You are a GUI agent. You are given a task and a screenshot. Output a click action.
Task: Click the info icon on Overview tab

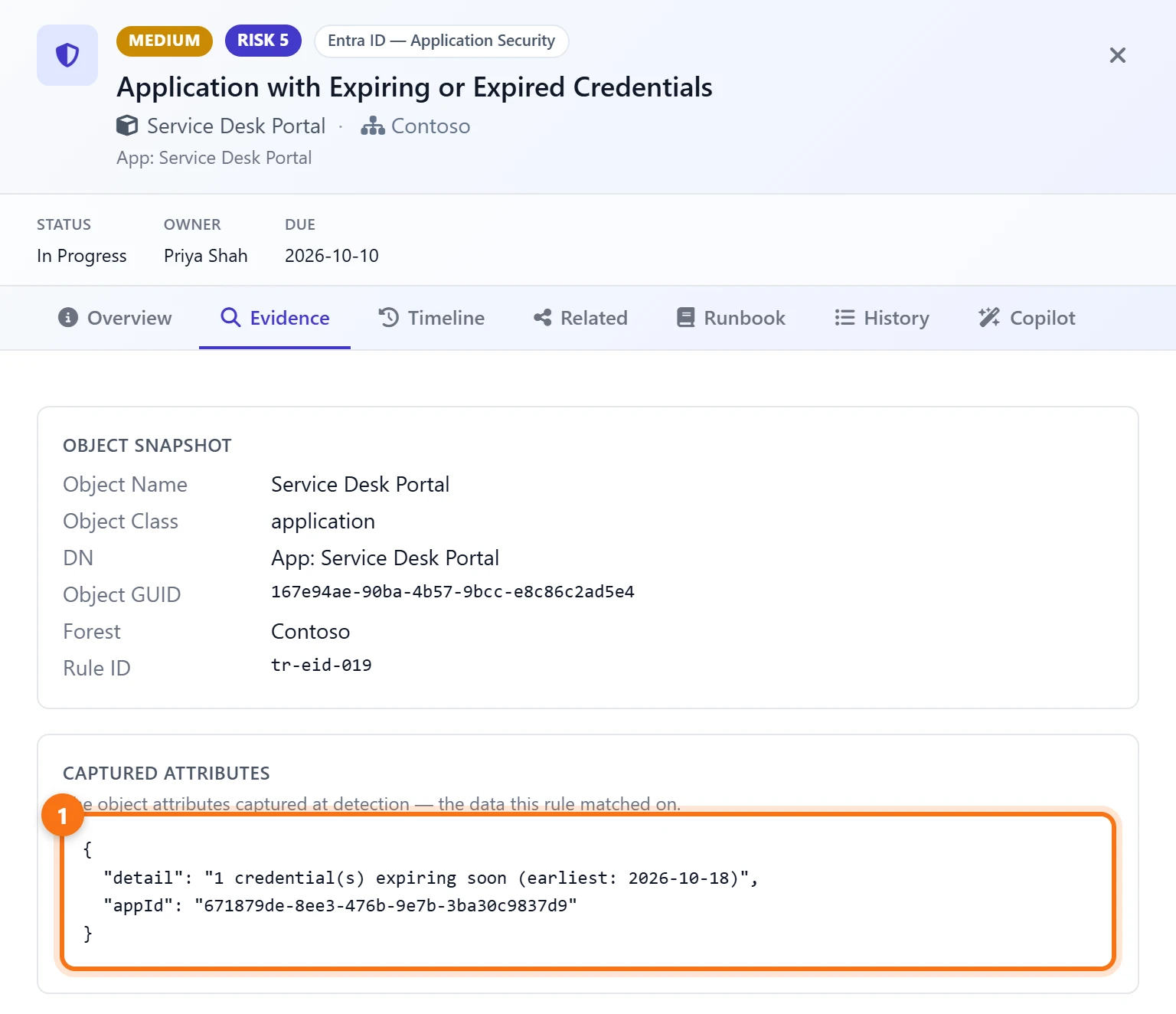pos(68,318)
